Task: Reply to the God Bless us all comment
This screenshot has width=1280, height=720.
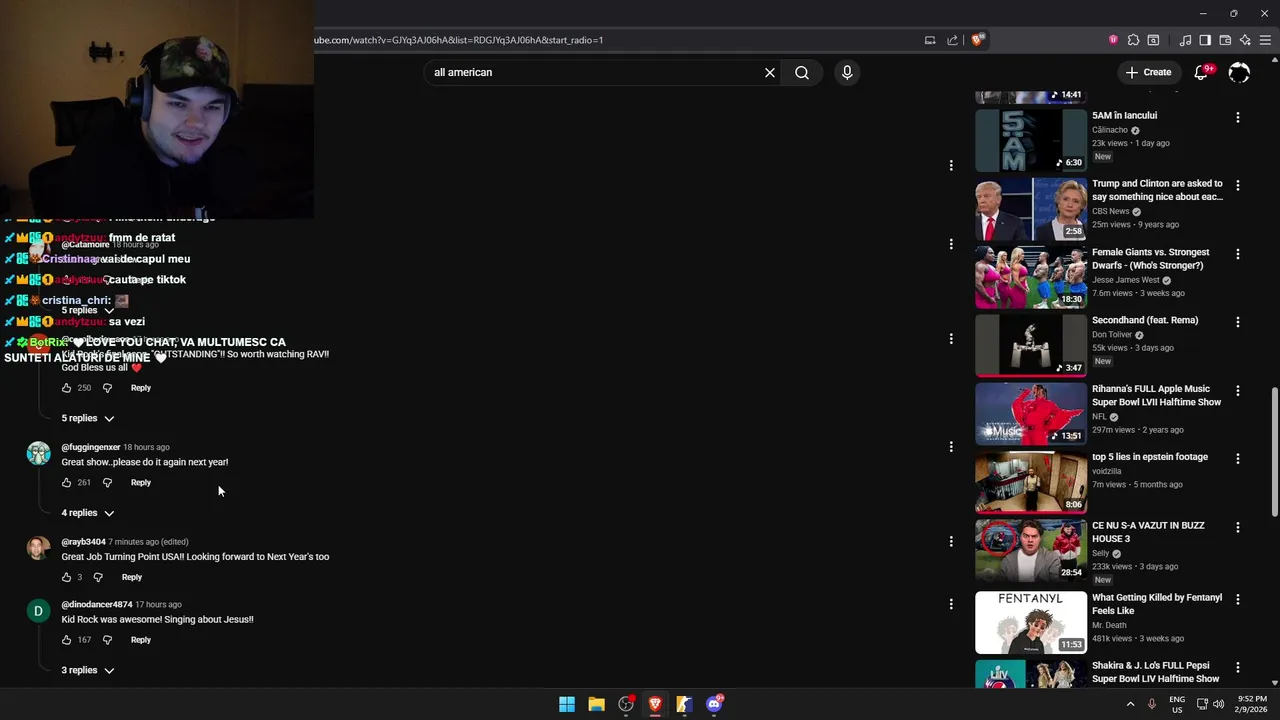Action: [141, 388]
